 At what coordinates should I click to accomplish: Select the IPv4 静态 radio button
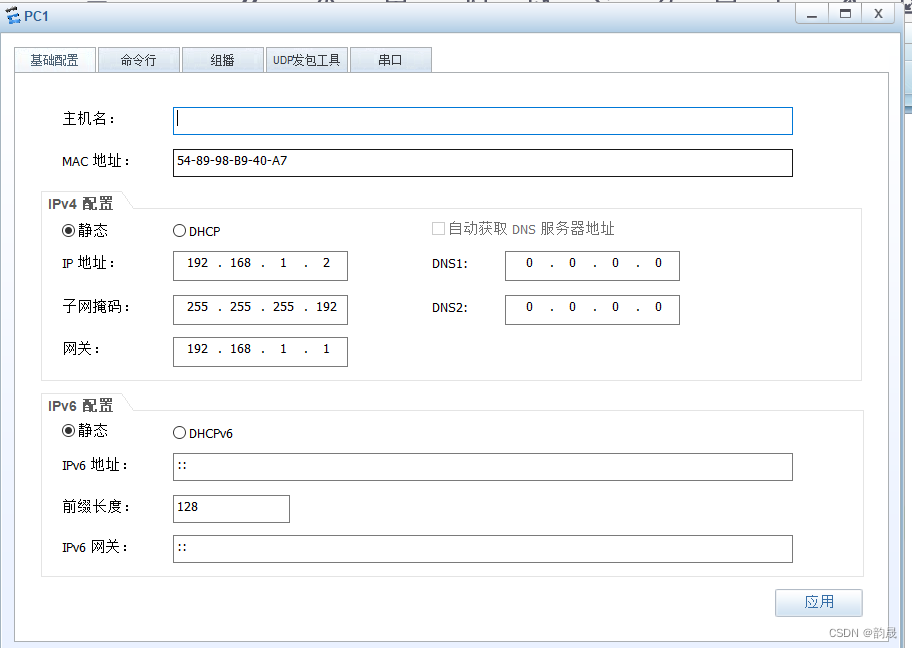click(x=69, y=230)
